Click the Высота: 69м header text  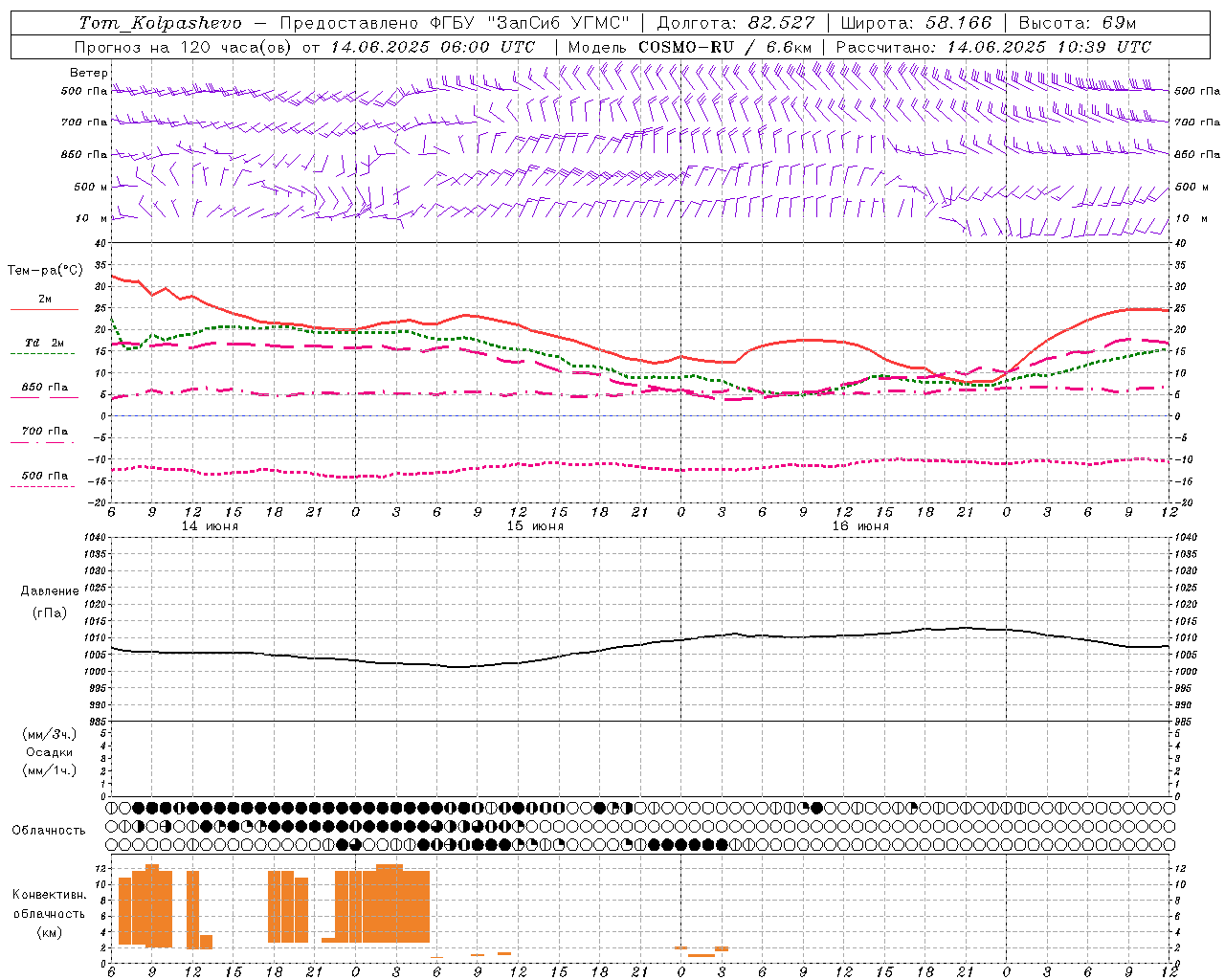(1078, 23)
